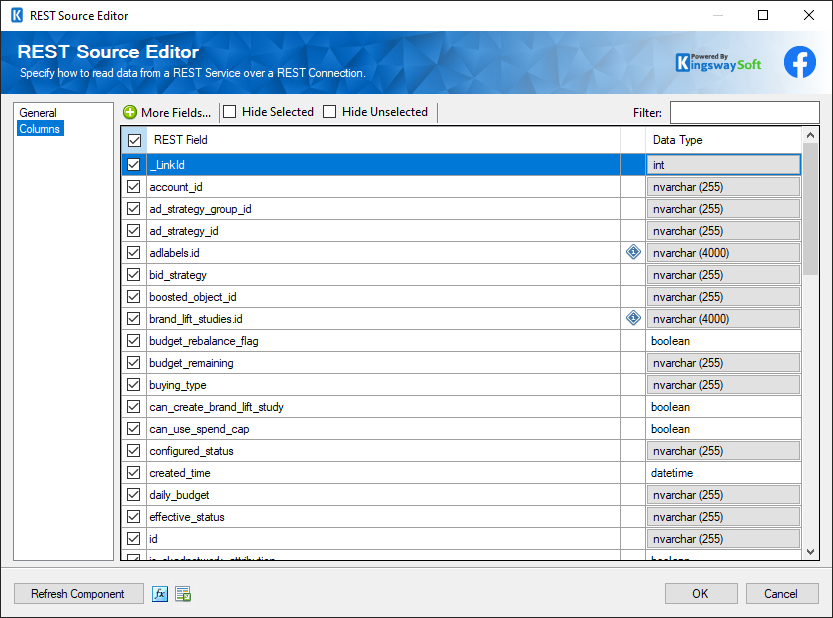Click the boolean type of budget_rebalance_flag
The height and width of the screenshot is (618, 833).
[670, 341]
